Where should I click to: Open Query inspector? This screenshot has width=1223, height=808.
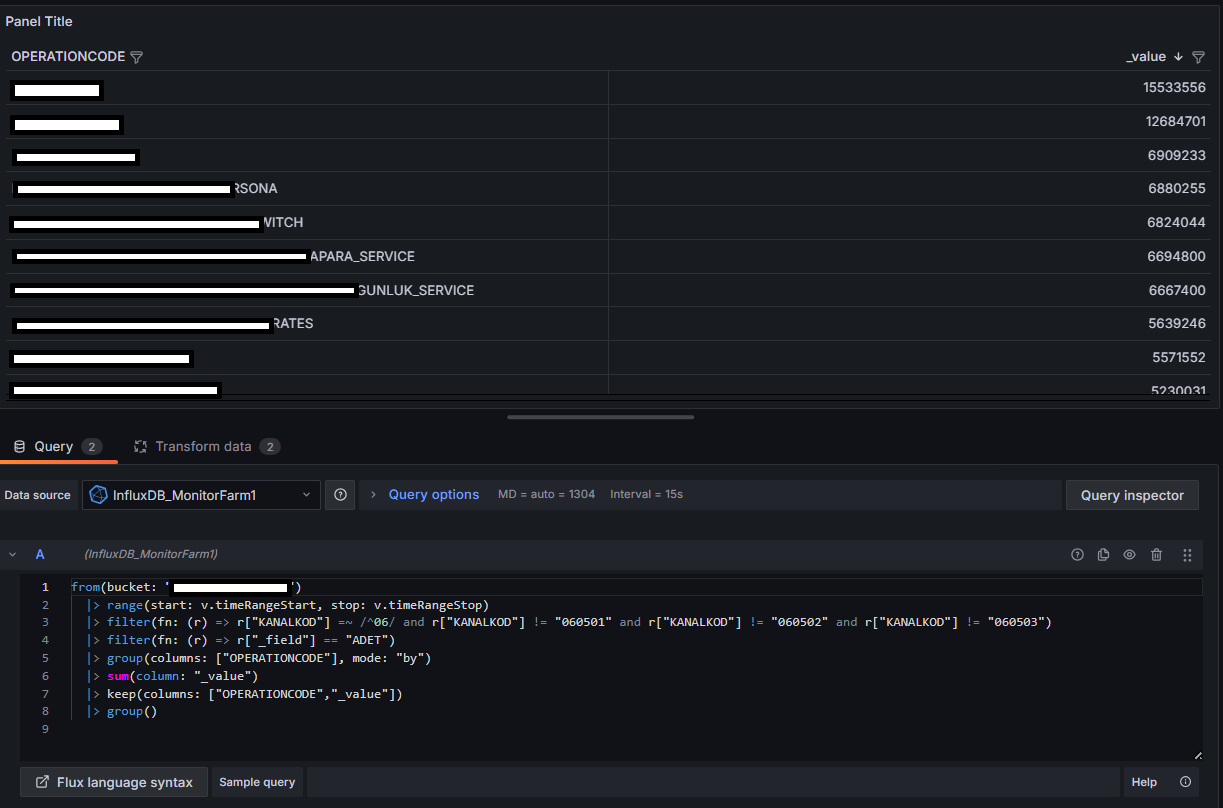click(x=1132, y=495)
